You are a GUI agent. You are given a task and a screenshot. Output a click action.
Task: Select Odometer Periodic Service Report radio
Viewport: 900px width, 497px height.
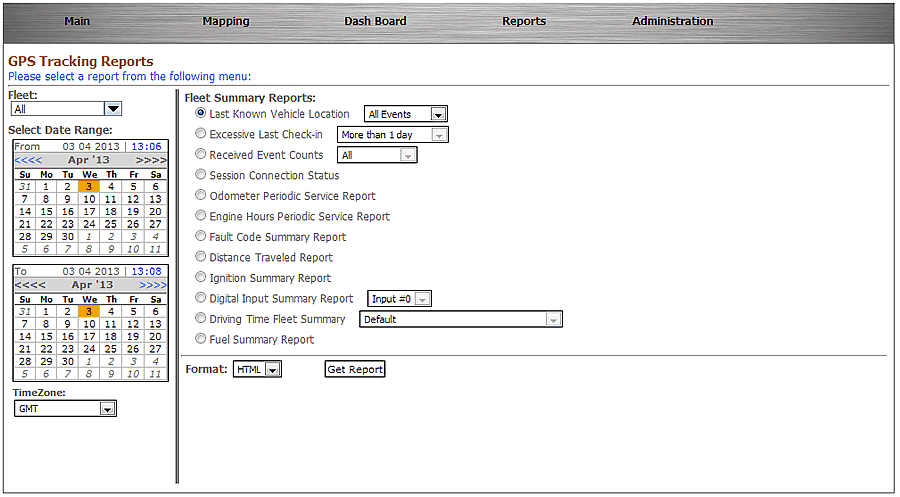[200, 195]
